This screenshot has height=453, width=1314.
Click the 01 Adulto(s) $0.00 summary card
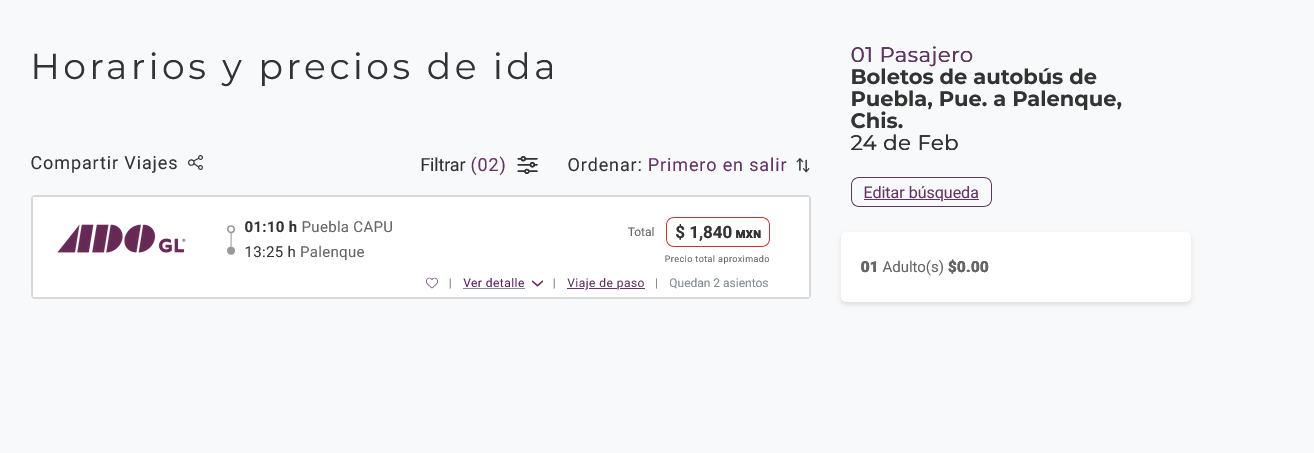[x=1015, y=267]
